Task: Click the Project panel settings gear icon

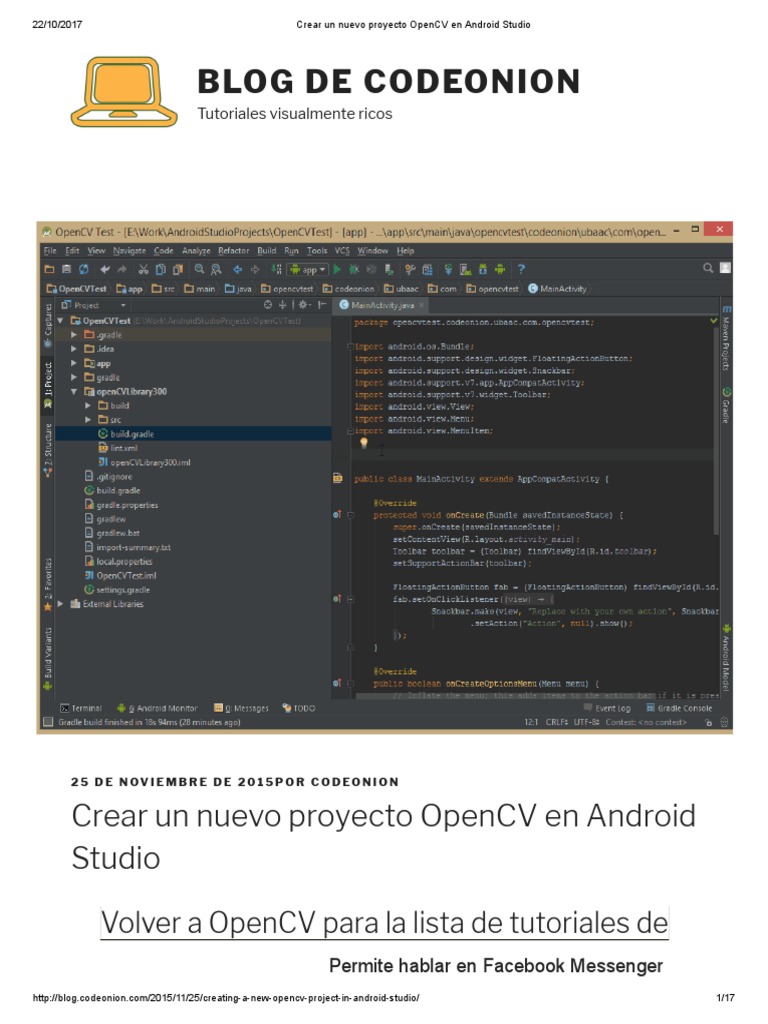Action: click(x=304, y=305)
